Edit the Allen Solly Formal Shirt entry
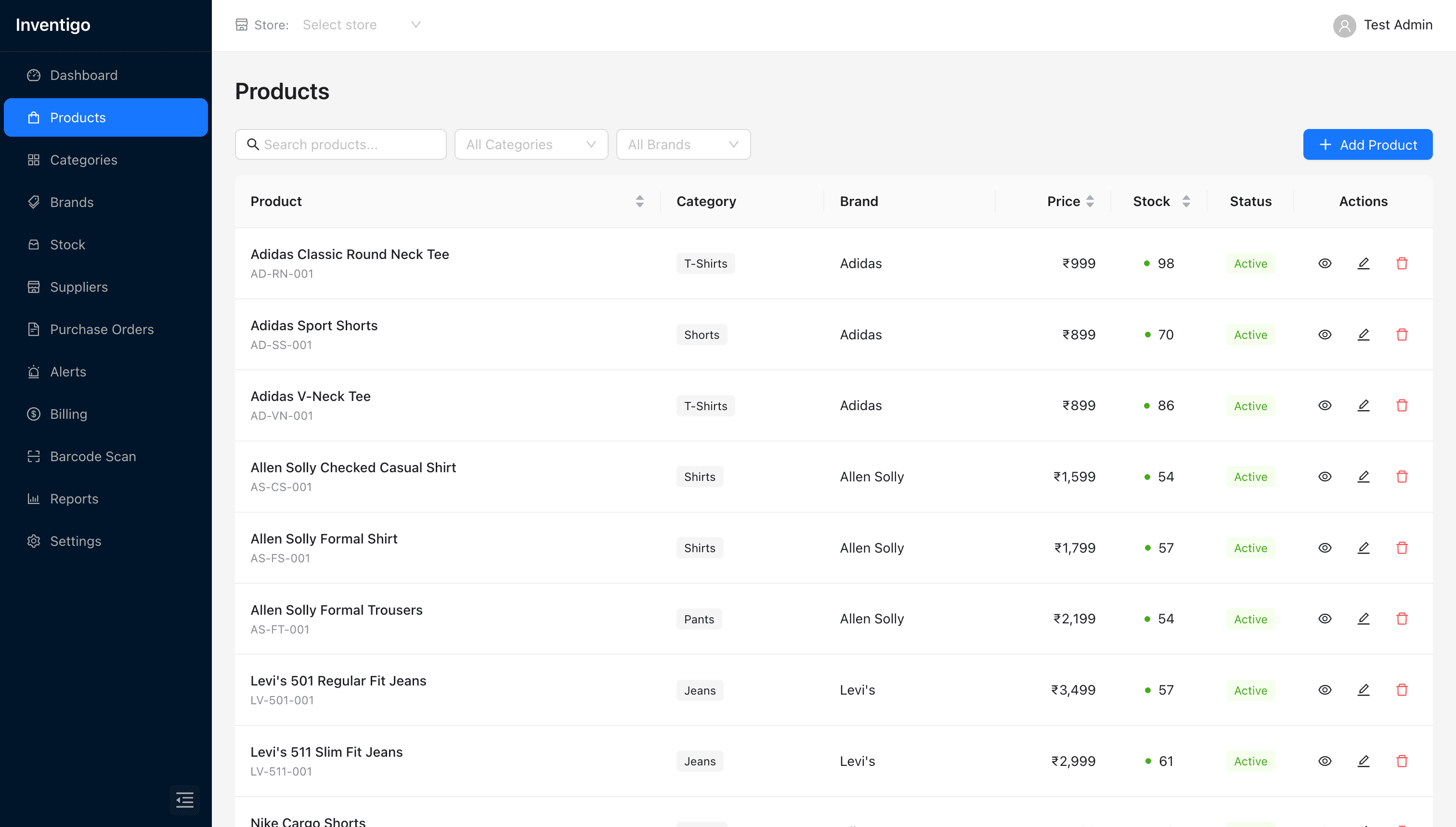The width and height of the screenshot is (1456, 827). pos(1364,547)
